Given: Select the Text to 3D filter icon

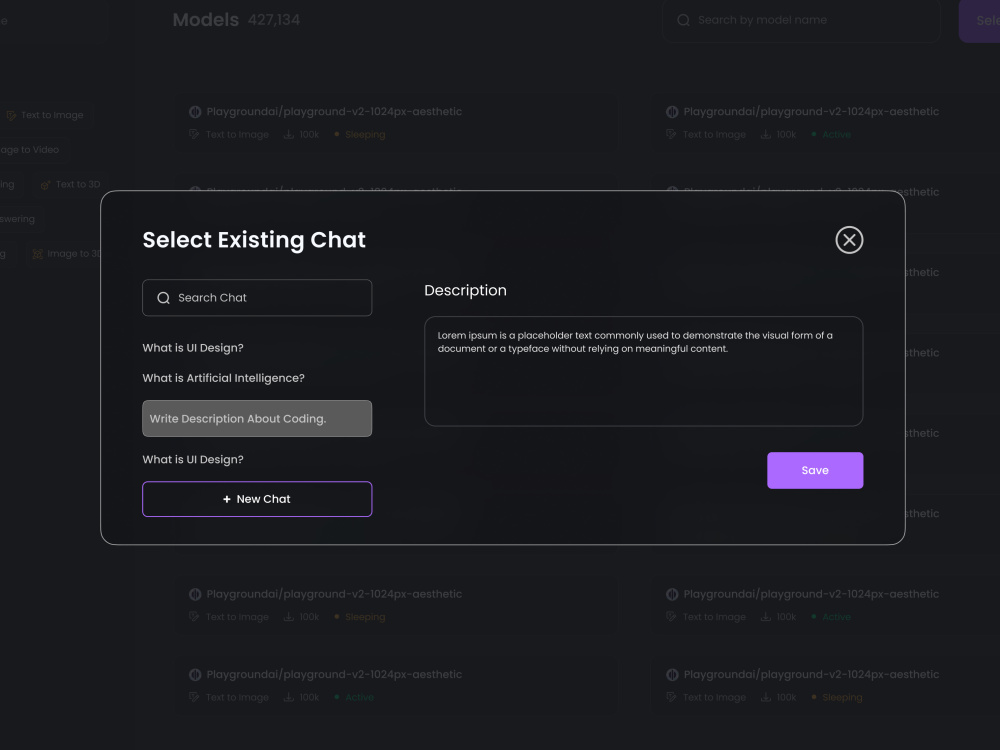Looking at the screenshot, I should (x=46, y=184).
